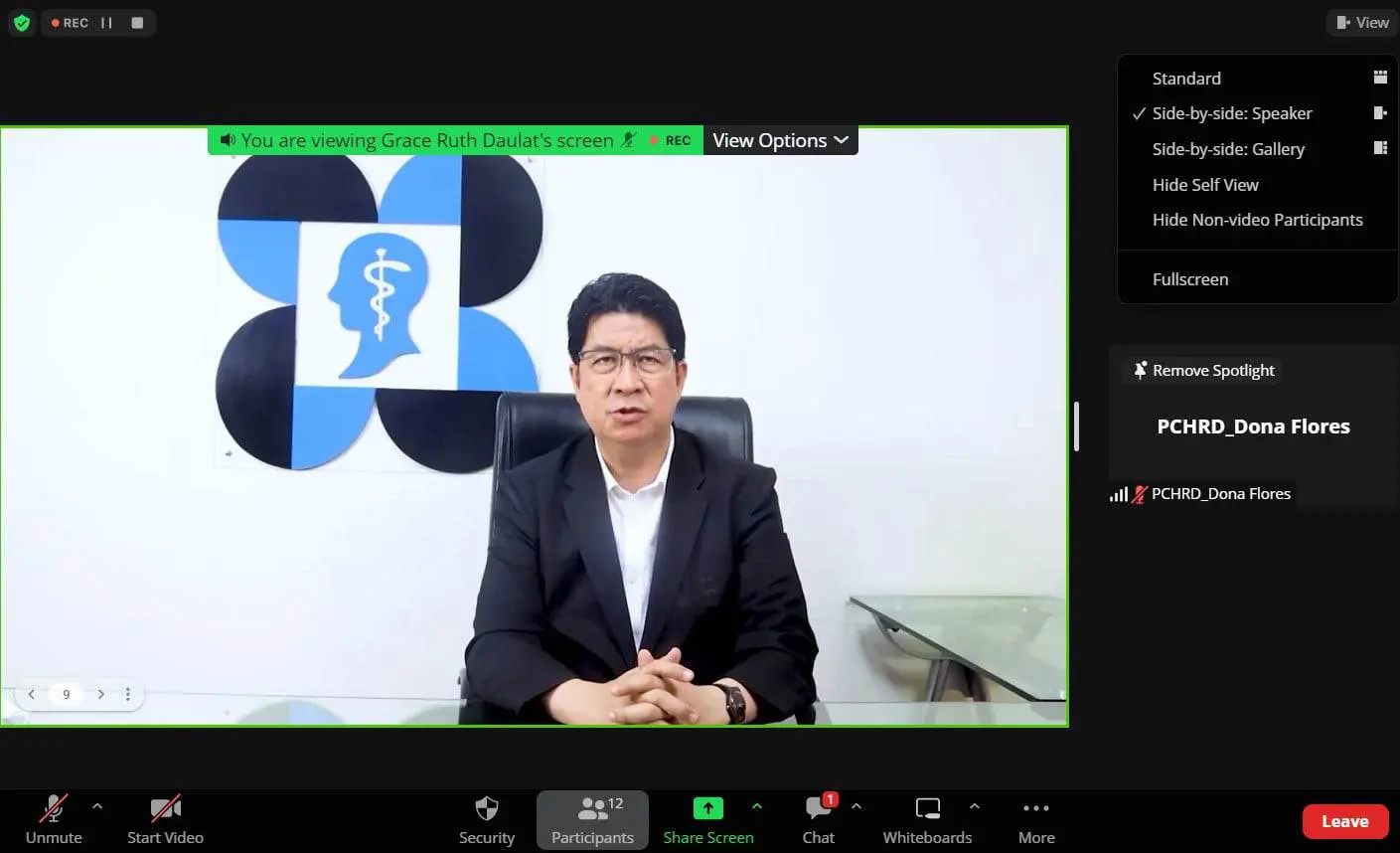Choose Side-by-side: Speaker layout
Screen dimensions: 1400x853
[1258, 113]
